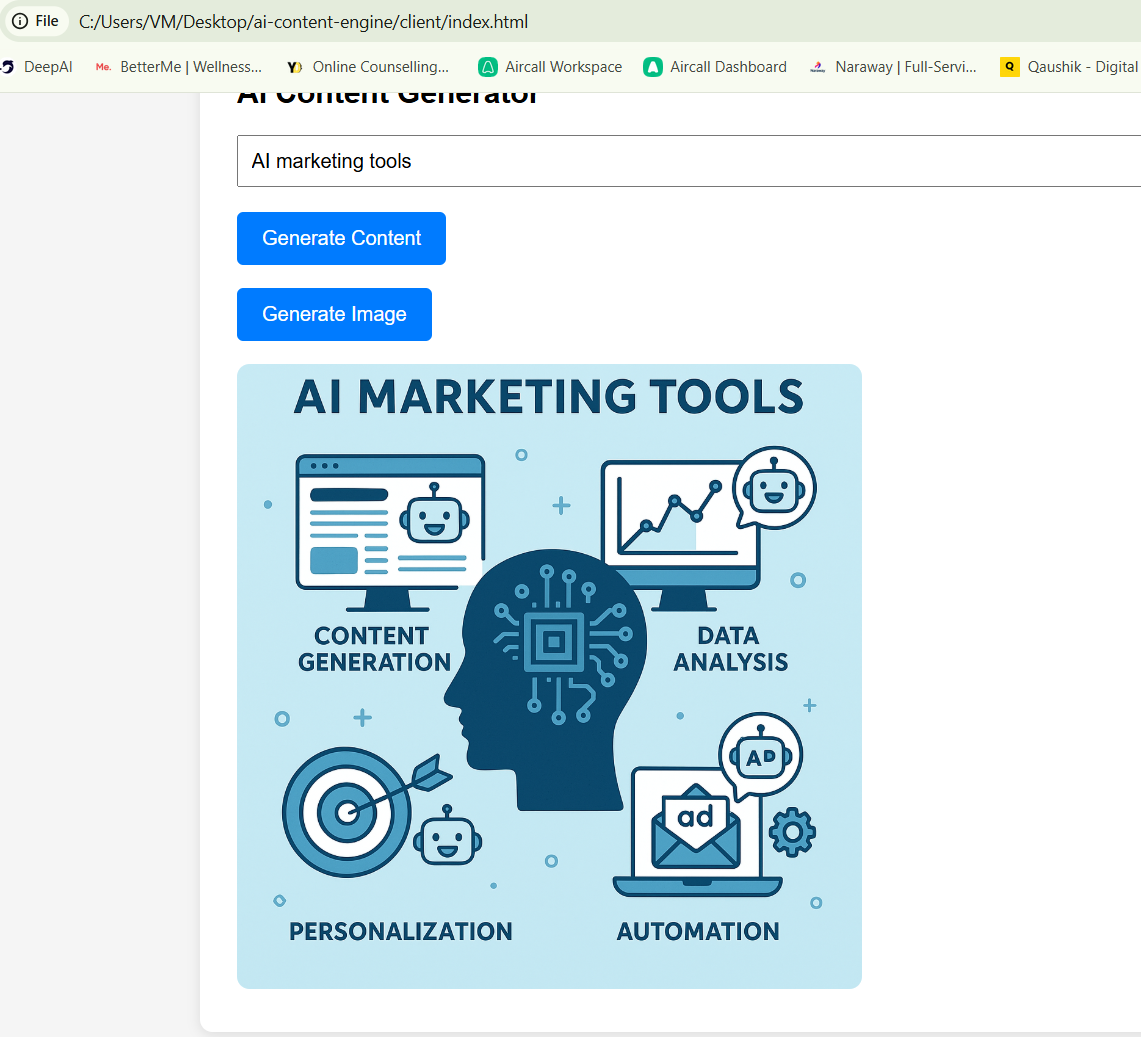The height and width of the screenshot is (1037, 1141).
Task: Open the Qaushik bookmark icon
Action: [1010, 67]
